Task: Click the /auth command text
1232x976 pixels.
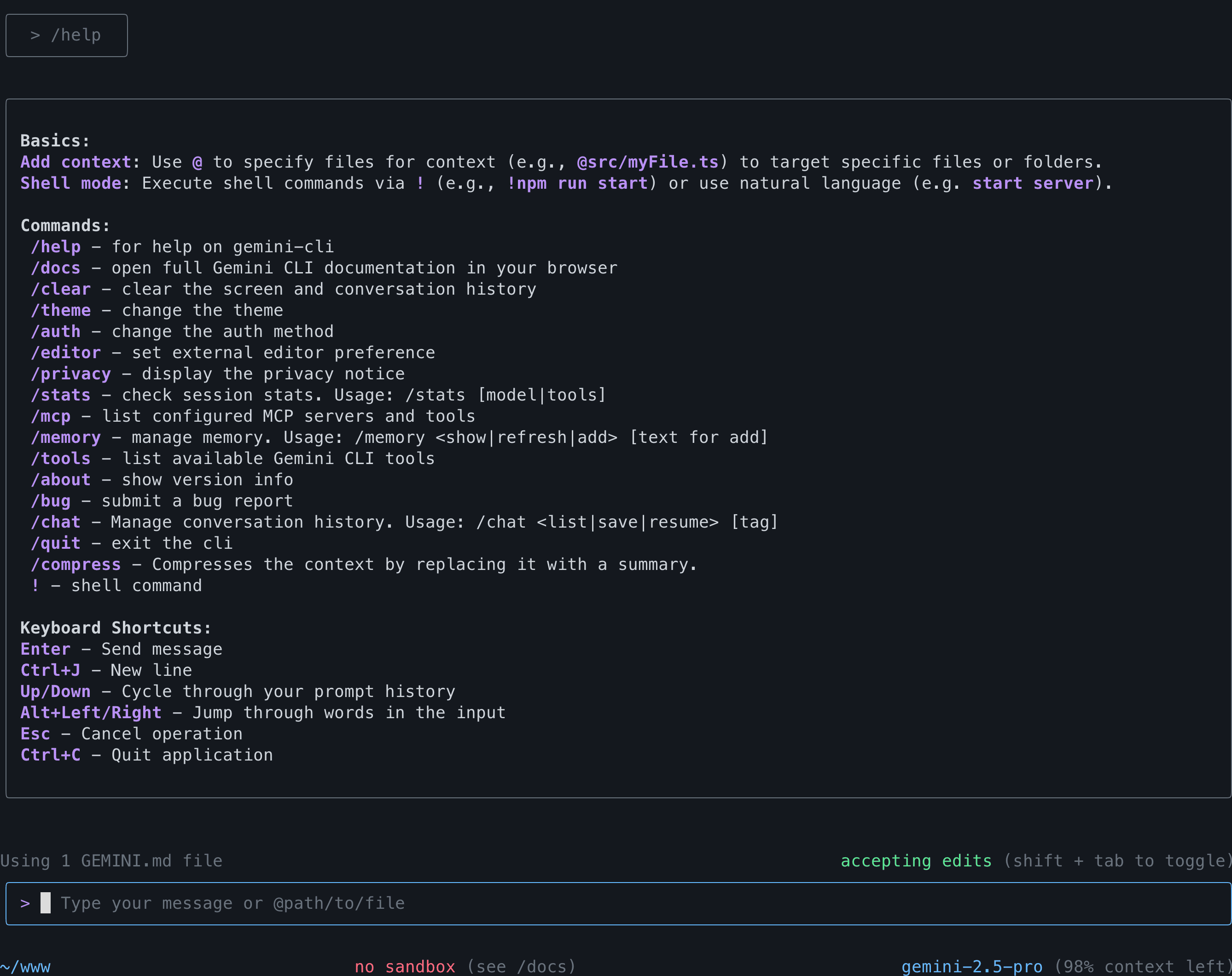Action: coord(56,331)
